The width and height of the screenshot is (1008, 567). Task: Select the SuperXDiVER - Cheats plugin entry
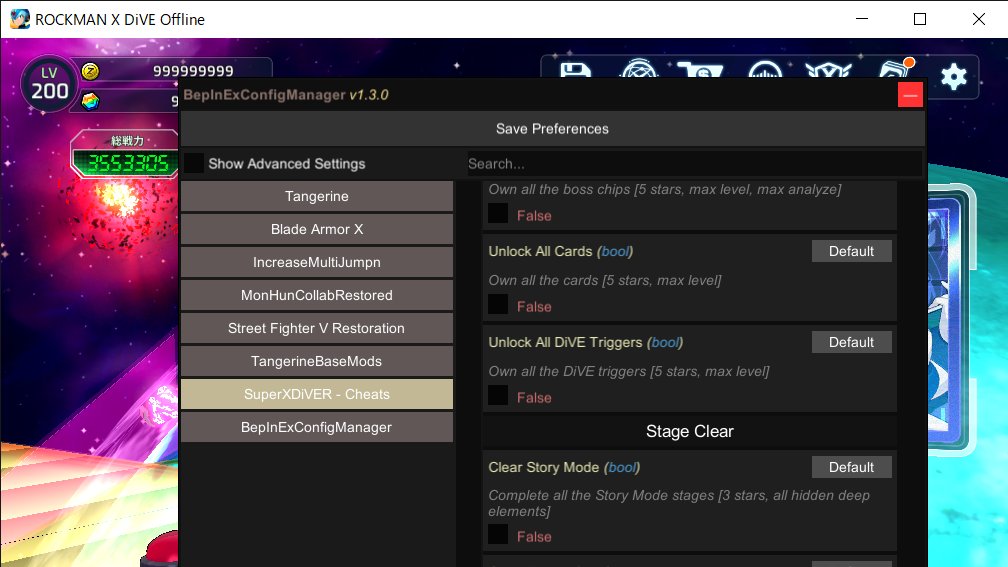click(317, 394)
